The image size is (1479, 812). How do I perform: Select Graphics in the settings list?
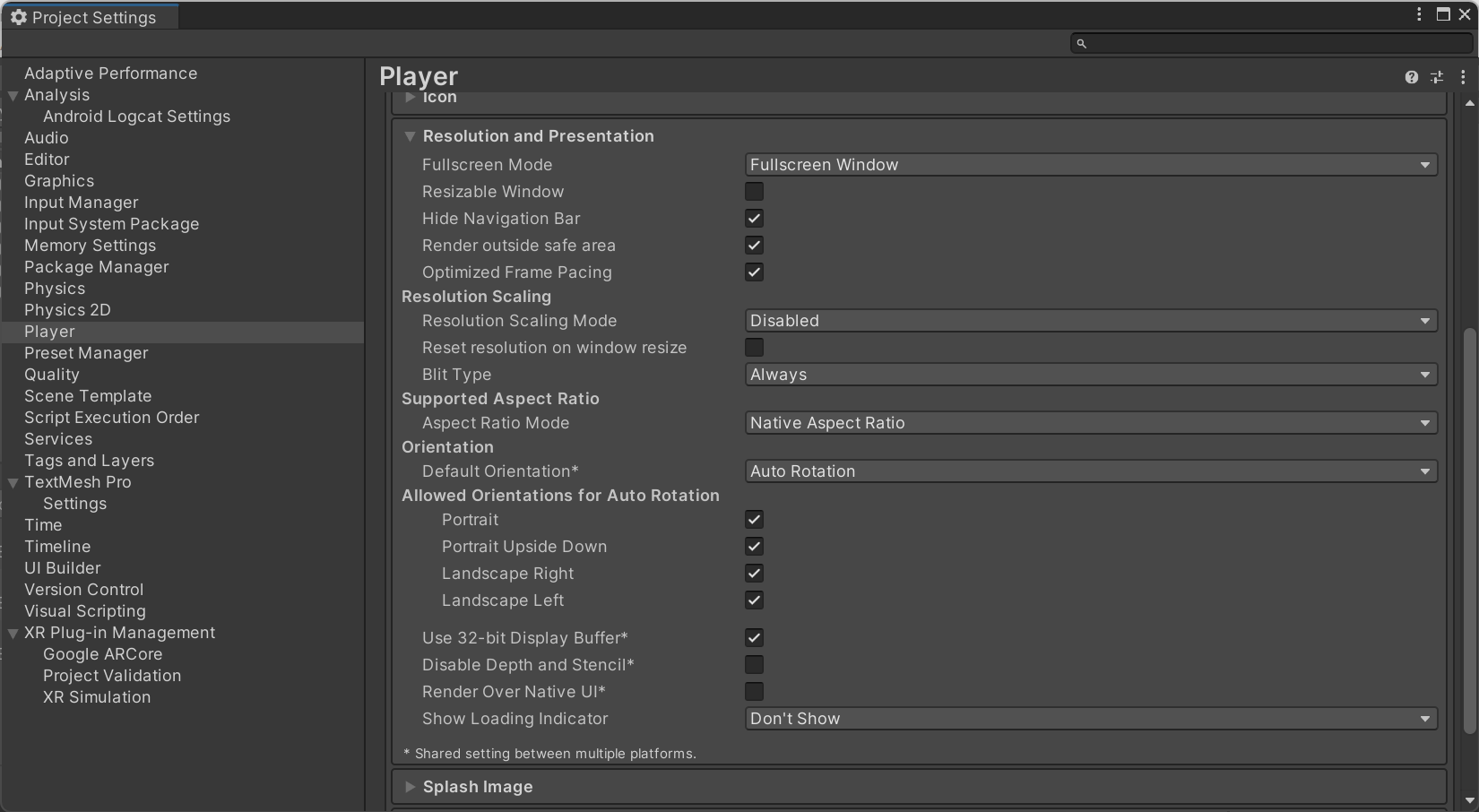point(59,181)
